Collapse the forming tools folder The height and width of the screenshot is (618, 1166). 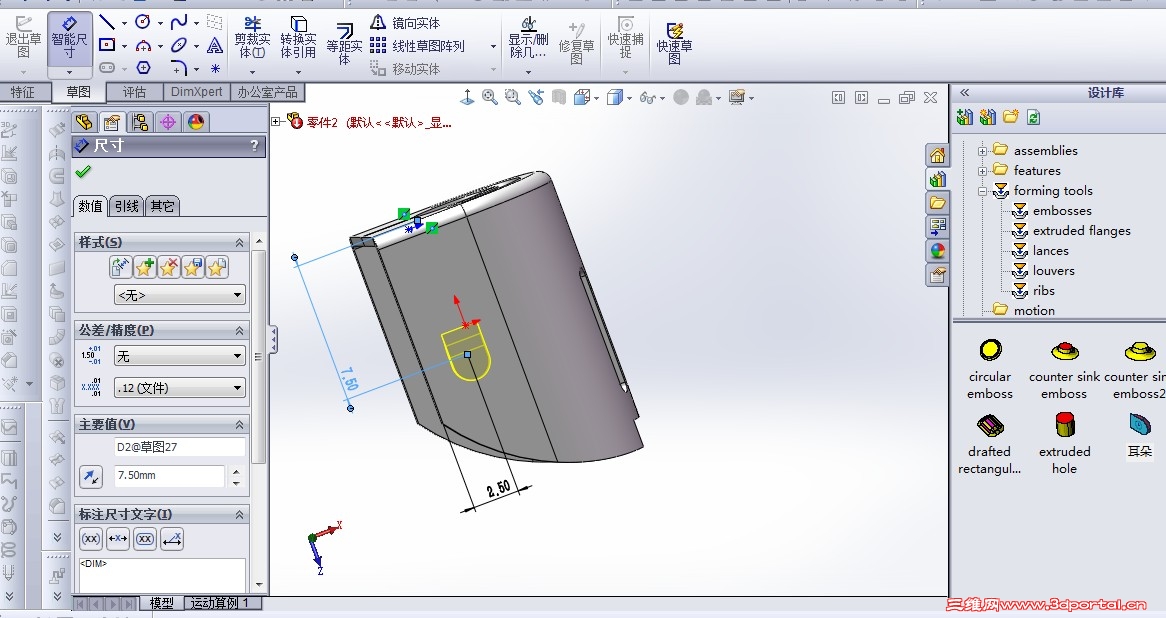982,191
